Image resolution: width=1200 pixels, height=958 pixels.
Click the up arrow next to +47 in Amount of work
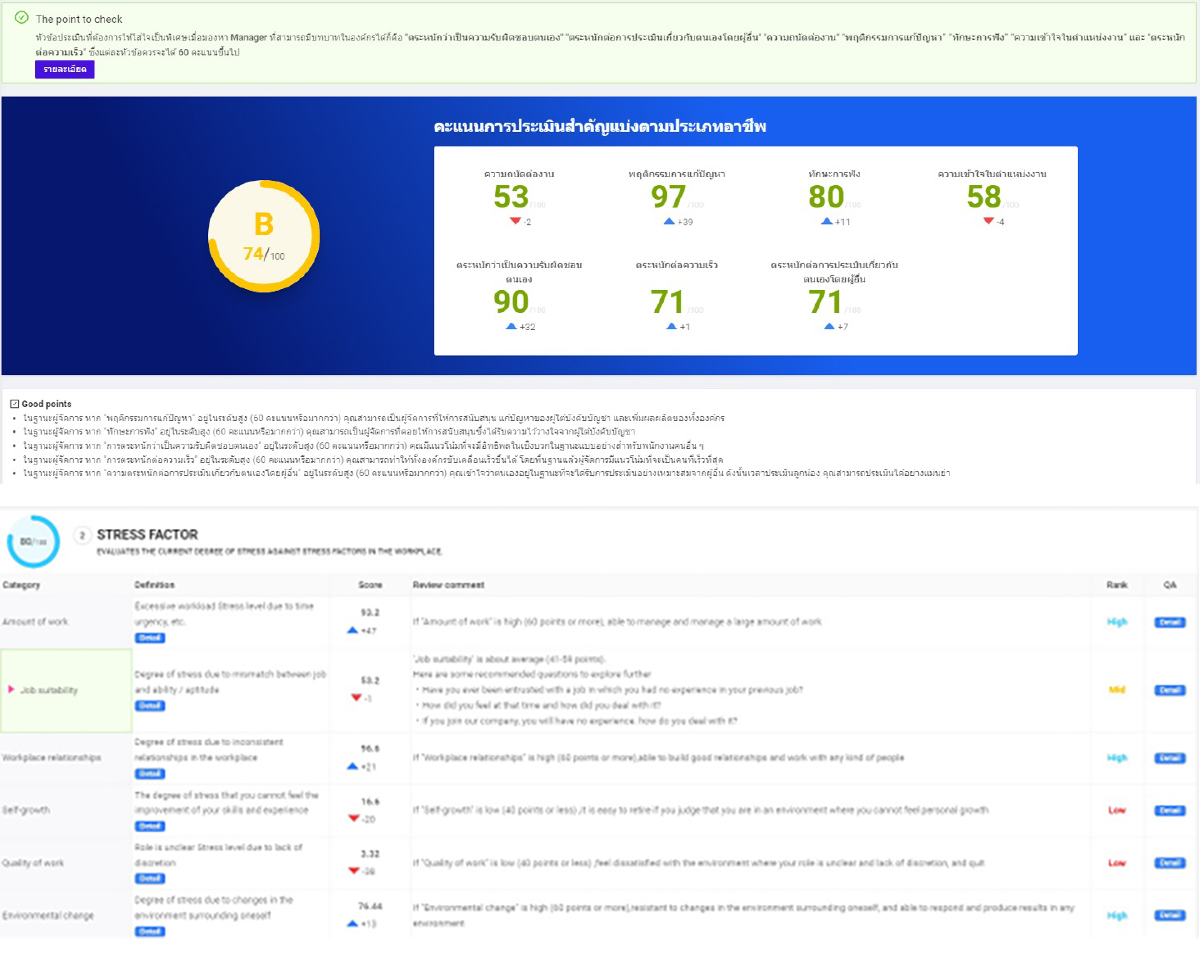[x=352, y=631]
